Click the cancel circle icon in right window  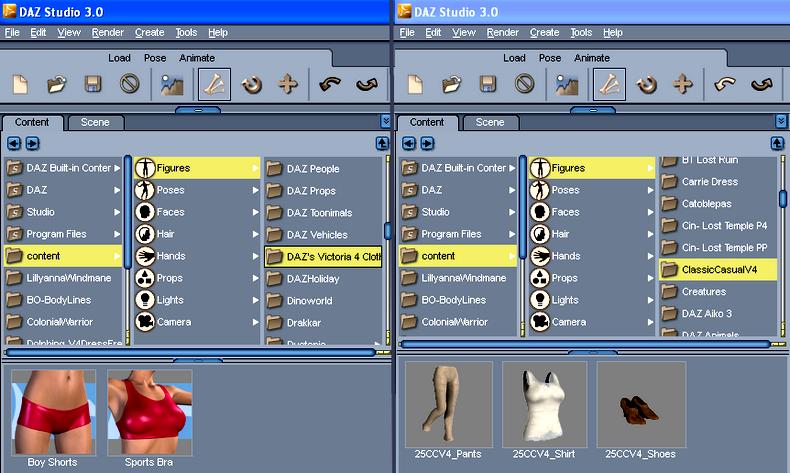pyautogui.click(x=524, y=84)
